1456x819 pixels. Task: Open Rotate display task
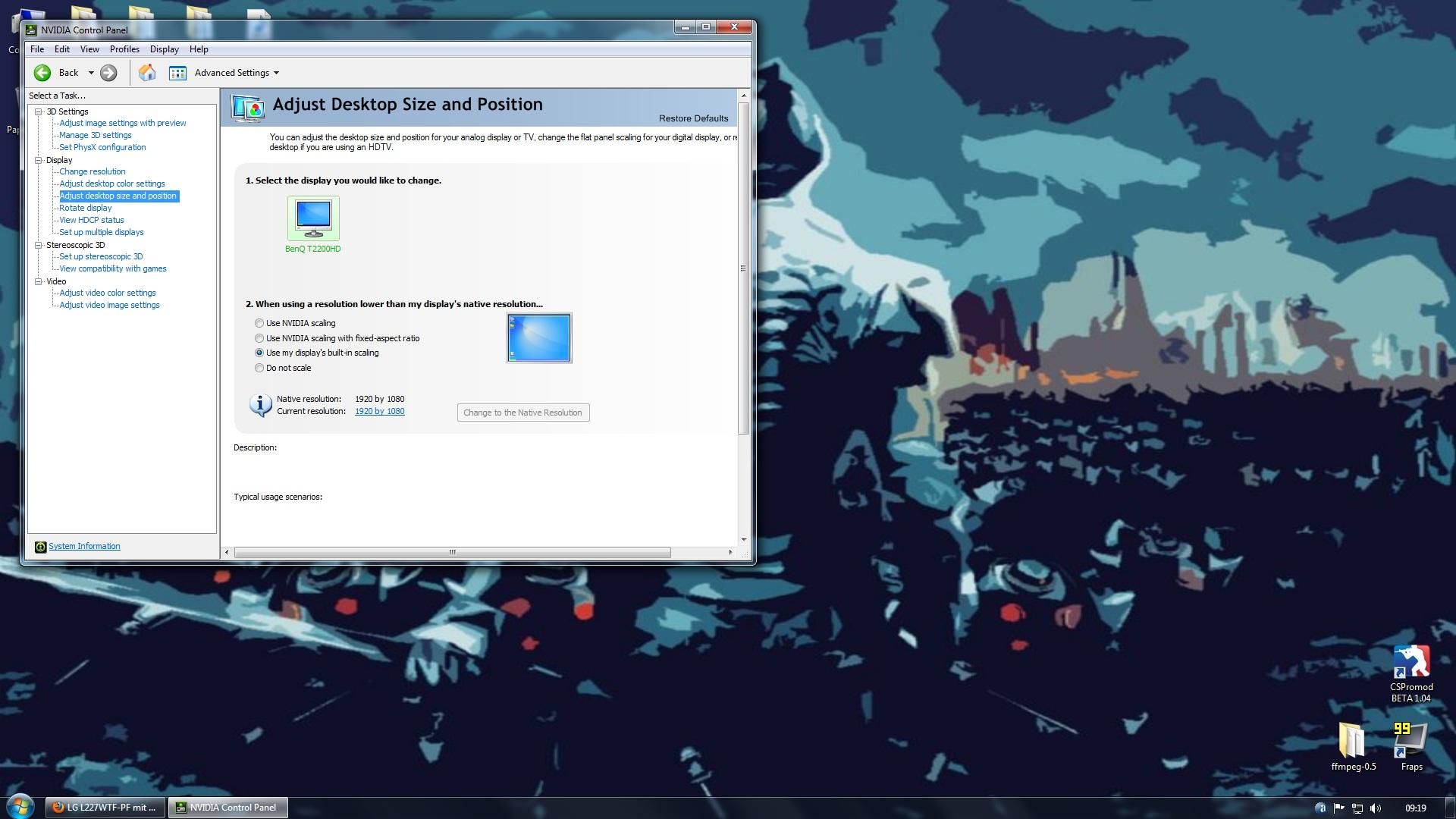pos(86,209)
